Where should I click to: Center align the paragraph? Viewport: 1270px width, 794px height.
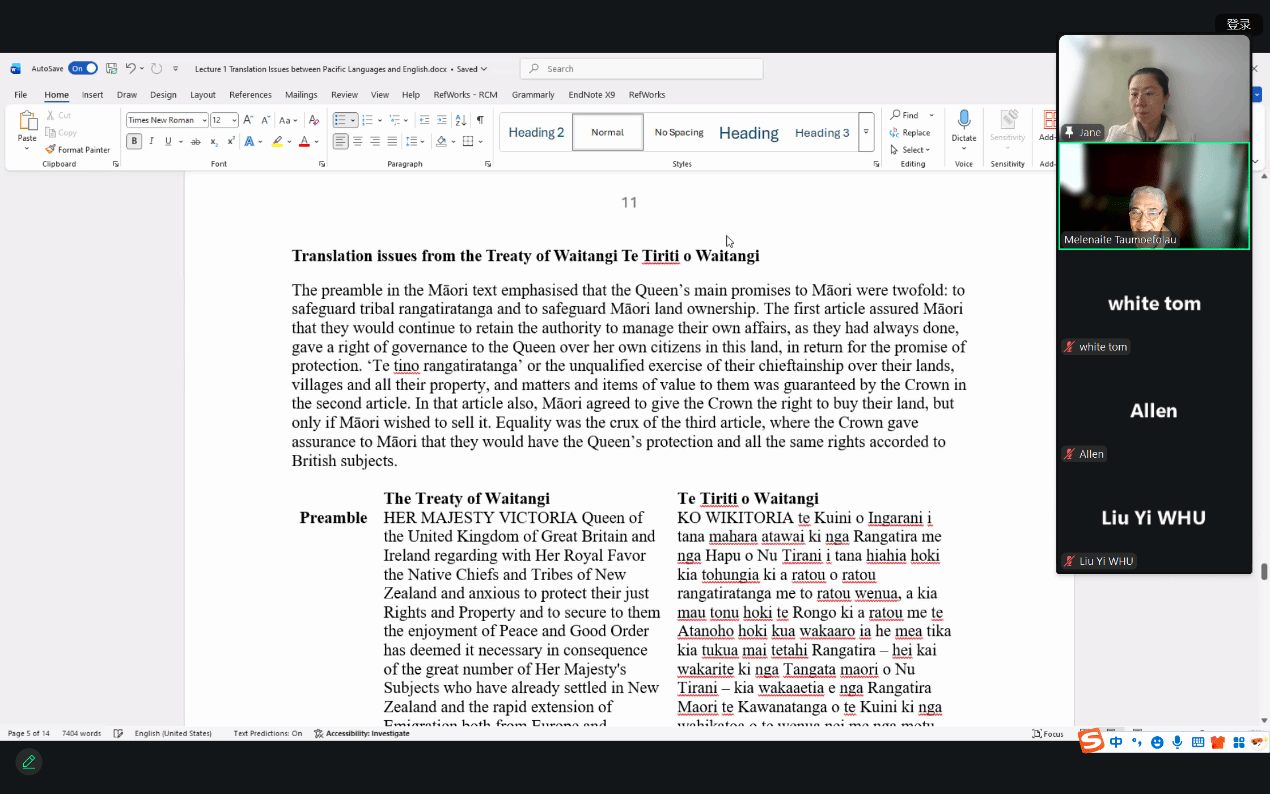coord(358,142)
